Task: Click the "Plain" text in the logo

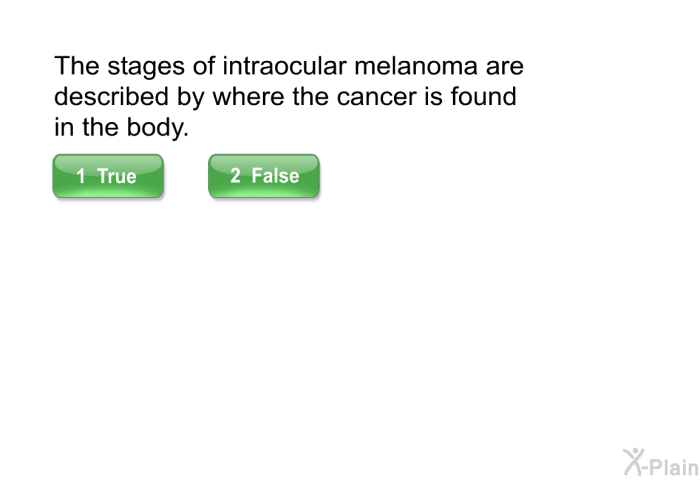Action: 674,467
